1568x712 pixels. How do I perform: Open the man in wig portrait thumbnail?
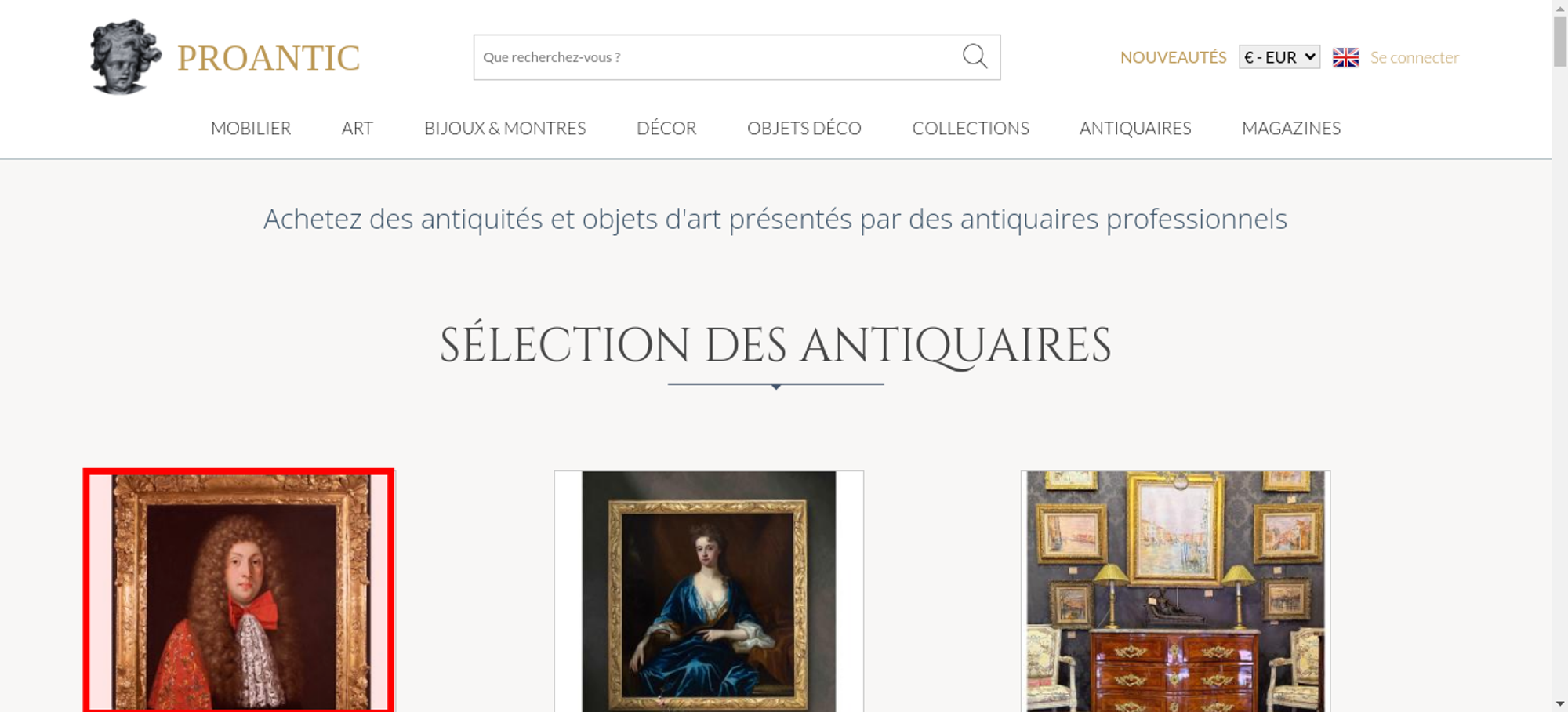coord(239,590)
